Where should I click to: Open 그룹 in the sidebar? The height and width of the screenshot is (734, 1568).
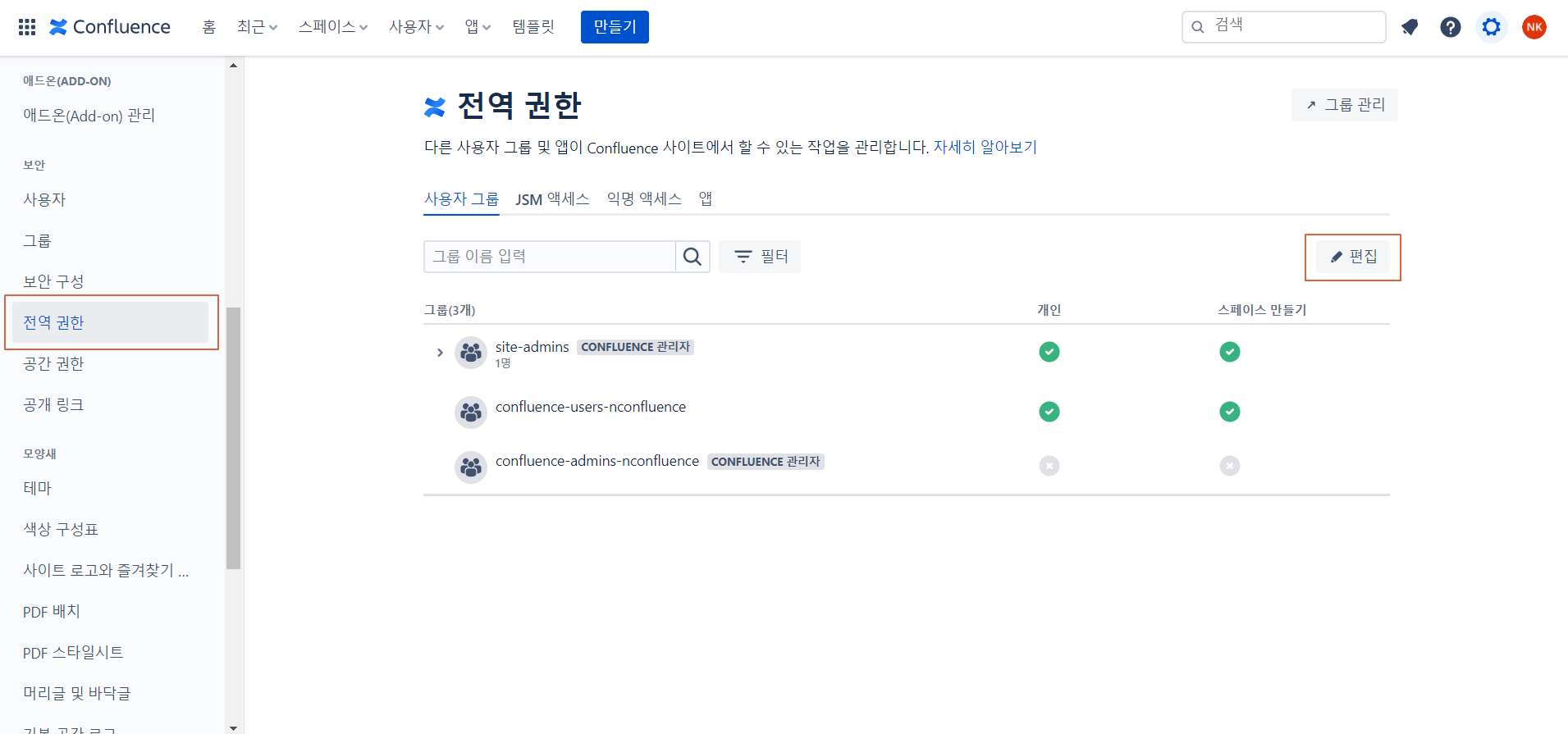(37, 240)
